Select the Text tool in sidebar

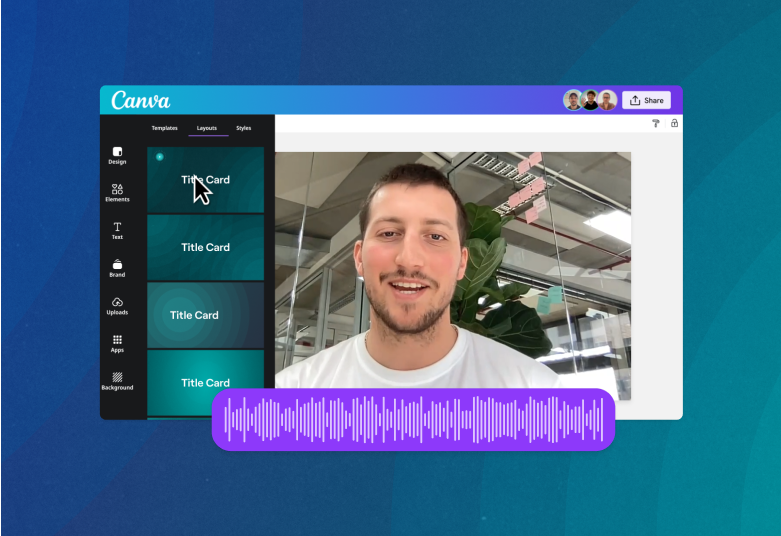117,231
